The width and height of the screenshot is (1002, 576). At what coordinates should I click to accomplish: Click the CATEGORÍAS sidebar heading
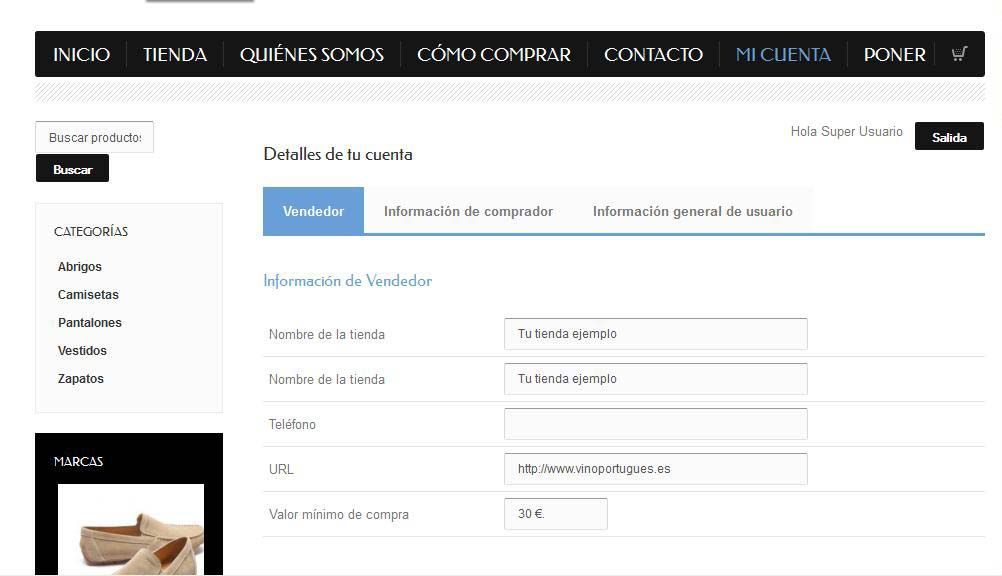coord(91,231)
